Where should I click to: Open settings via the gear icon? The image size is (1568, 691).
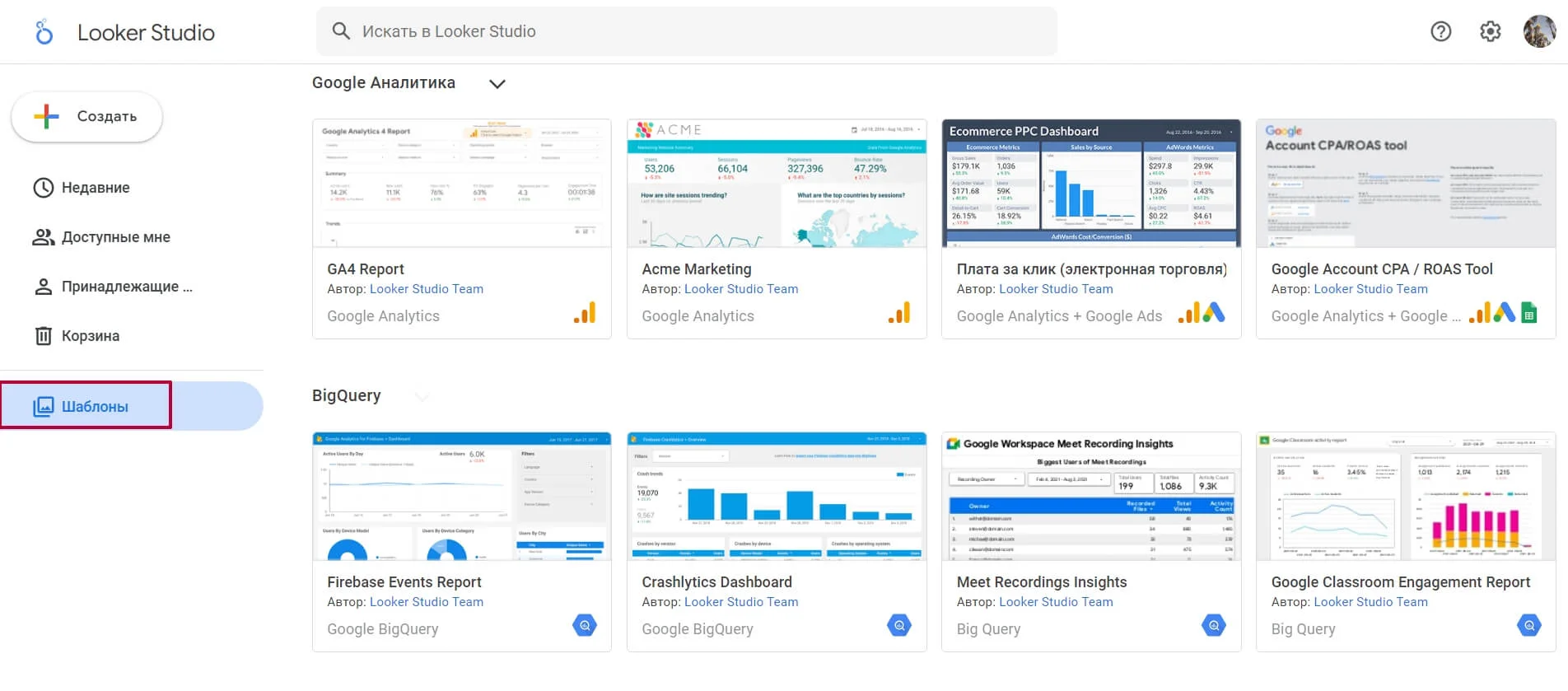pos(1490,31)
